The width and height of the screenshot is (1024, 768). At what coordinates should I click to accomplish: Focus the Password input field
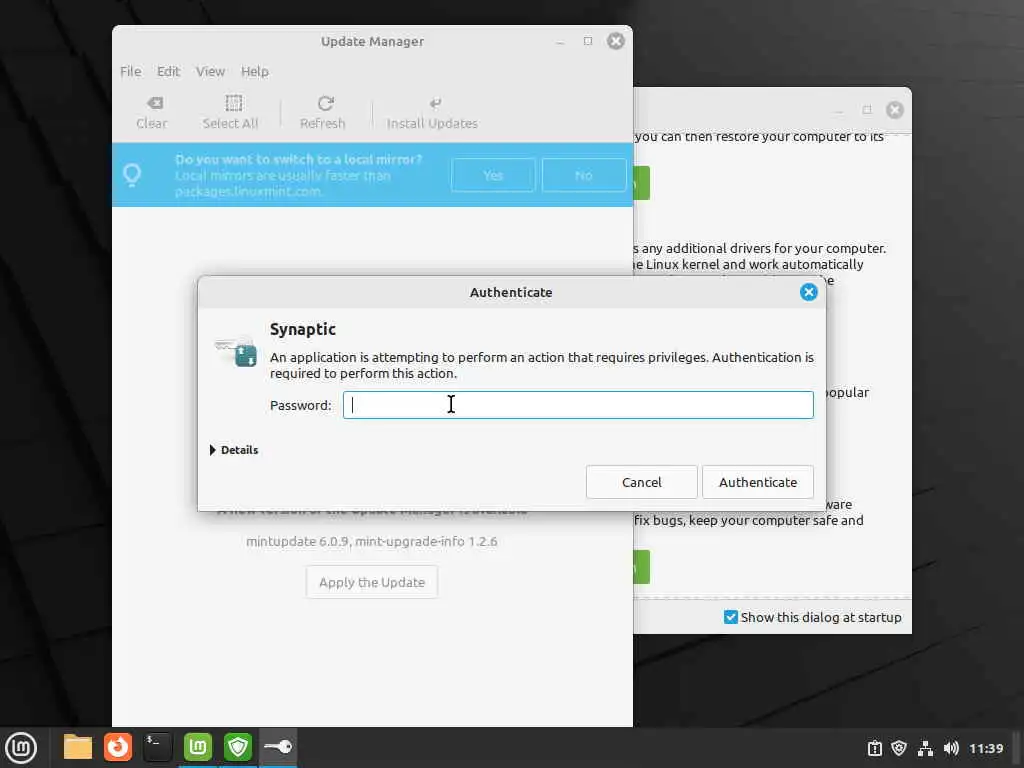tap(578, 405)
